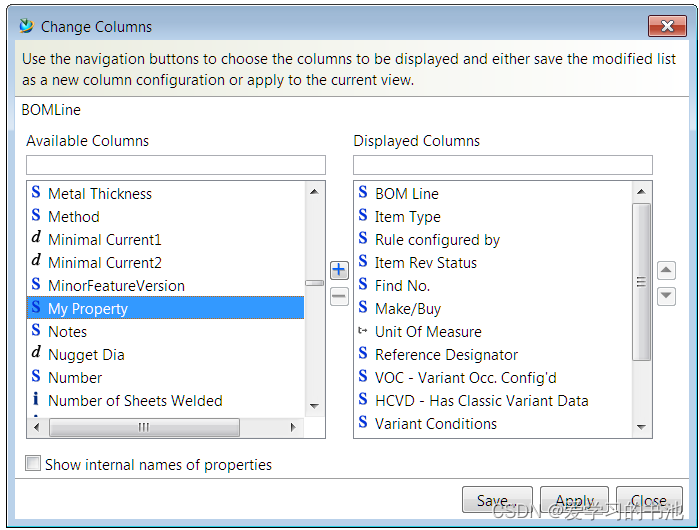Click the icon beside Unit Of Measure

(x=362, y=331)
